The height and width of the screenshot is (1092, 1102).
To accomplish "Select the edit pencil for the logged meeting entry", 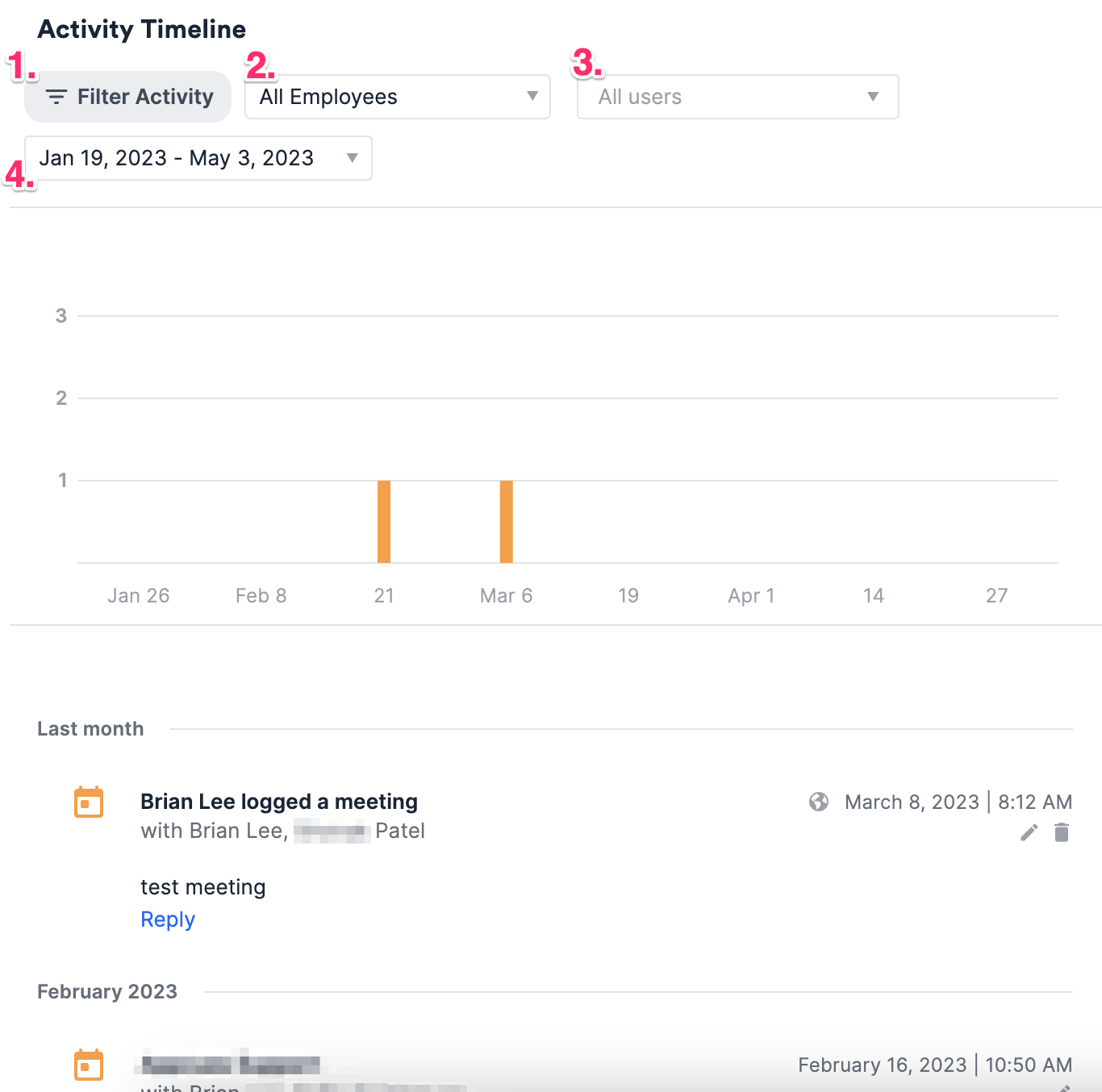I will pos(1029,832).
